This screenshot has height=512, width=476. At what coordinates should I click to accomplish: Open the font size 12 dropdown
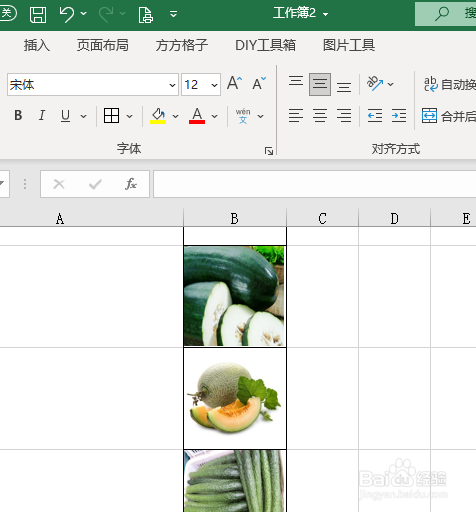[214, 85]
